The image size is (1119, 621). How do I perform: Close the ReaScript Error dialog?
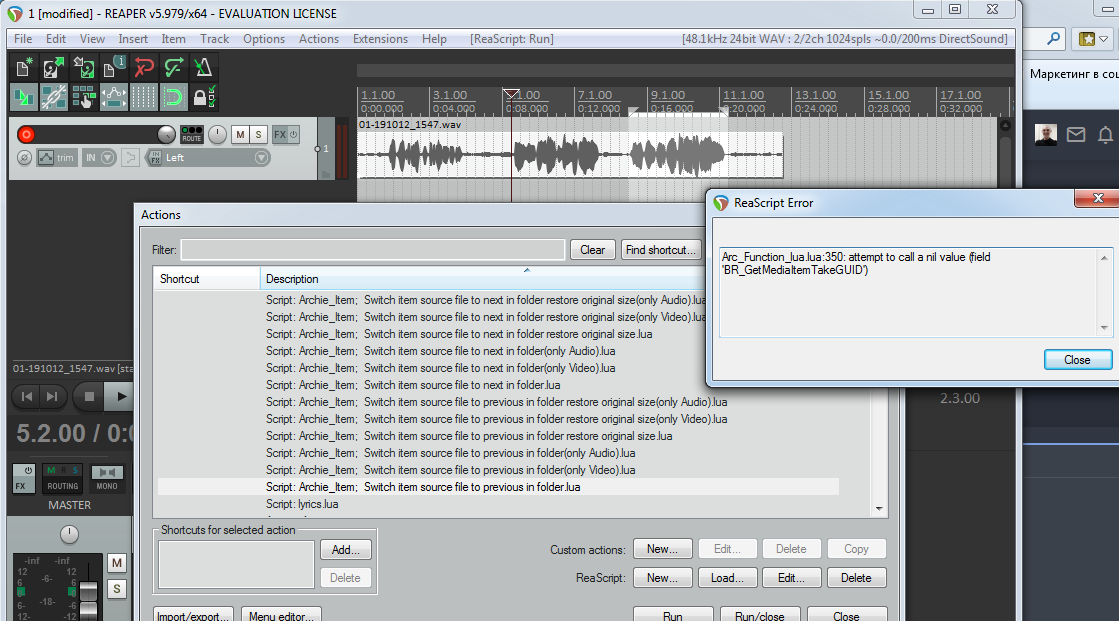coord(1077,360)
